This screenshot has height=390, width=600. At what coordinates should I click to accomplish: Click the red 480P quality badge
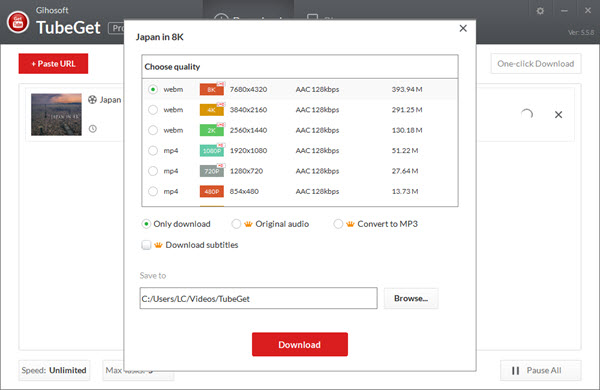pyautogui.click(x=212, y=191)
